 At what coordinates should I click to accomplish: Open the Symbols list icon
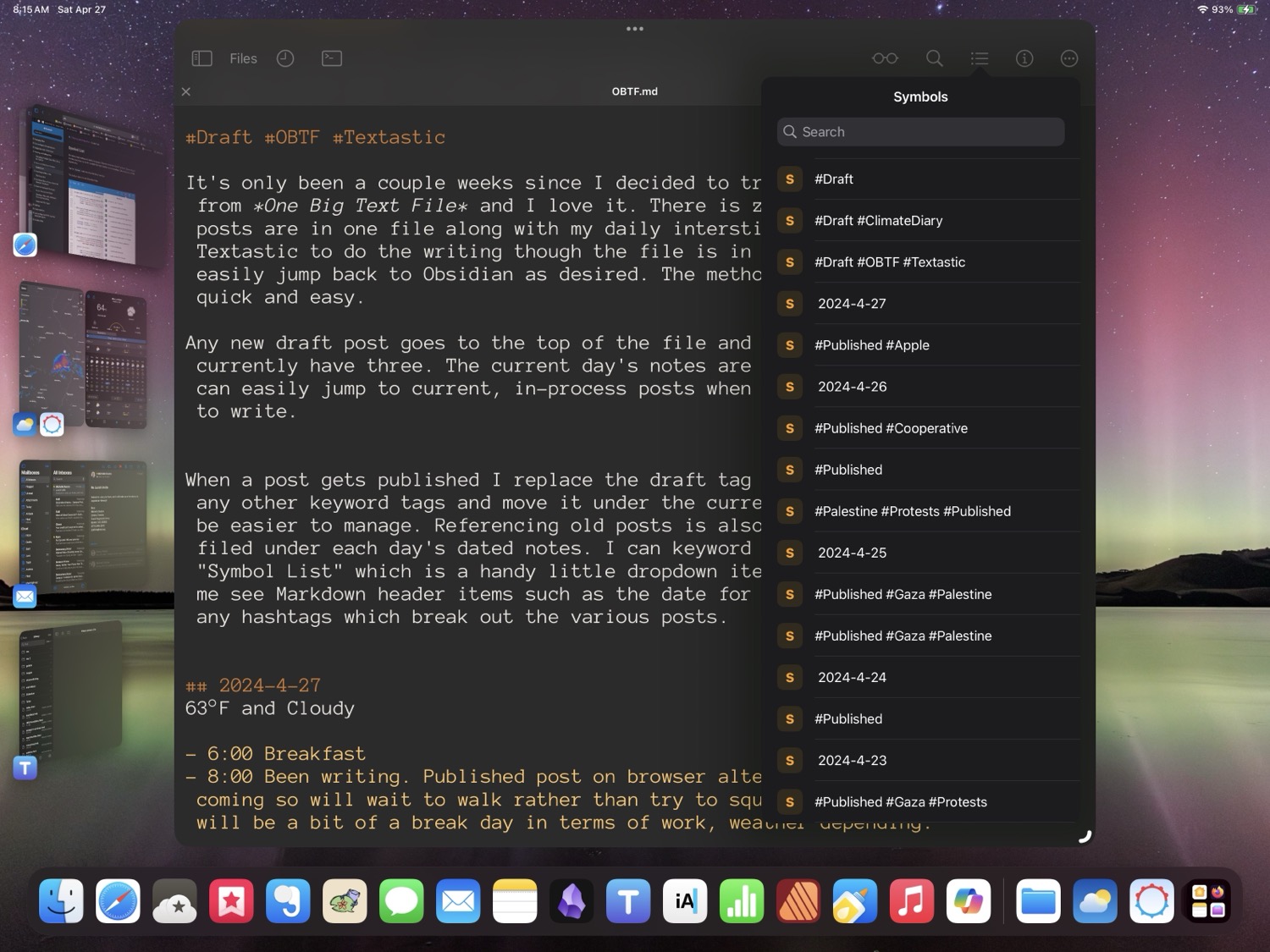(x=979, y=58)
